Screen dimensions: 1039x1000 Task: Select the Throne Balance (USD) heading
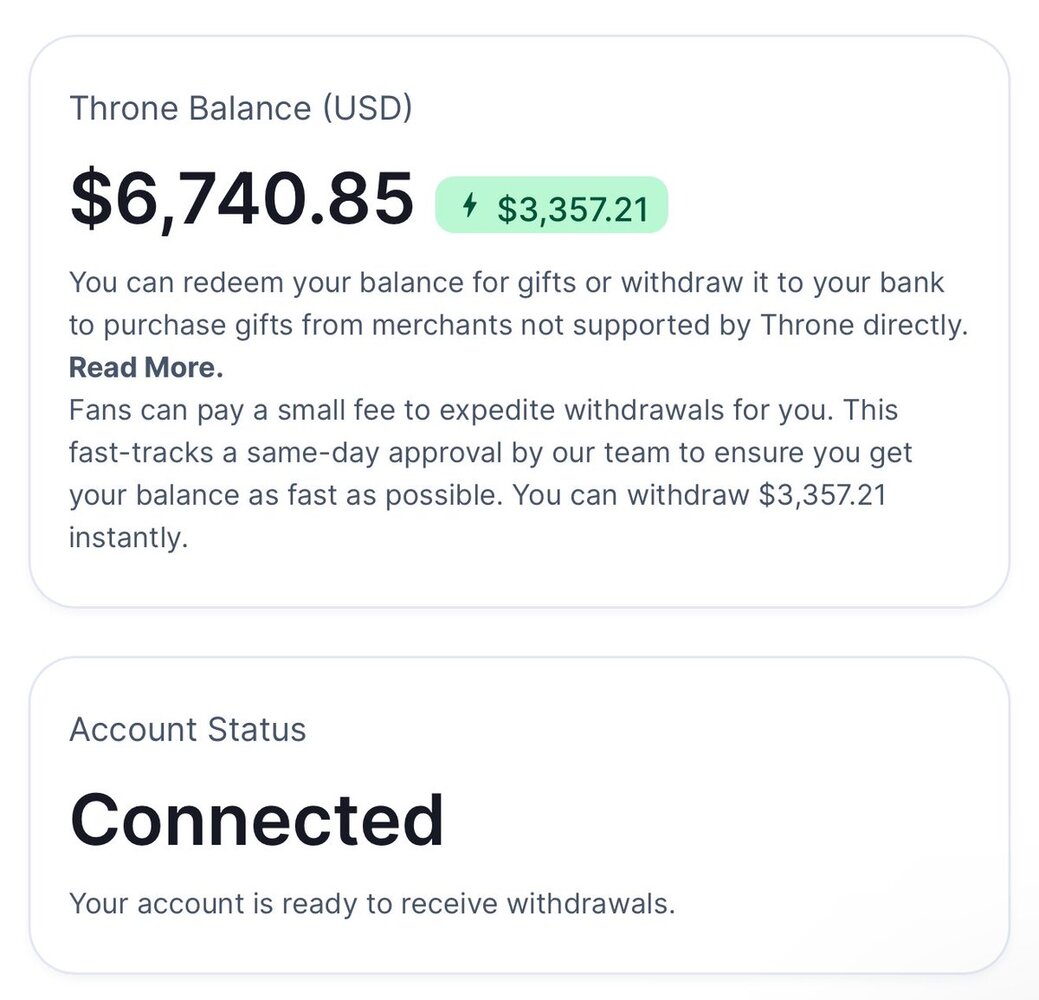point(240,108)
